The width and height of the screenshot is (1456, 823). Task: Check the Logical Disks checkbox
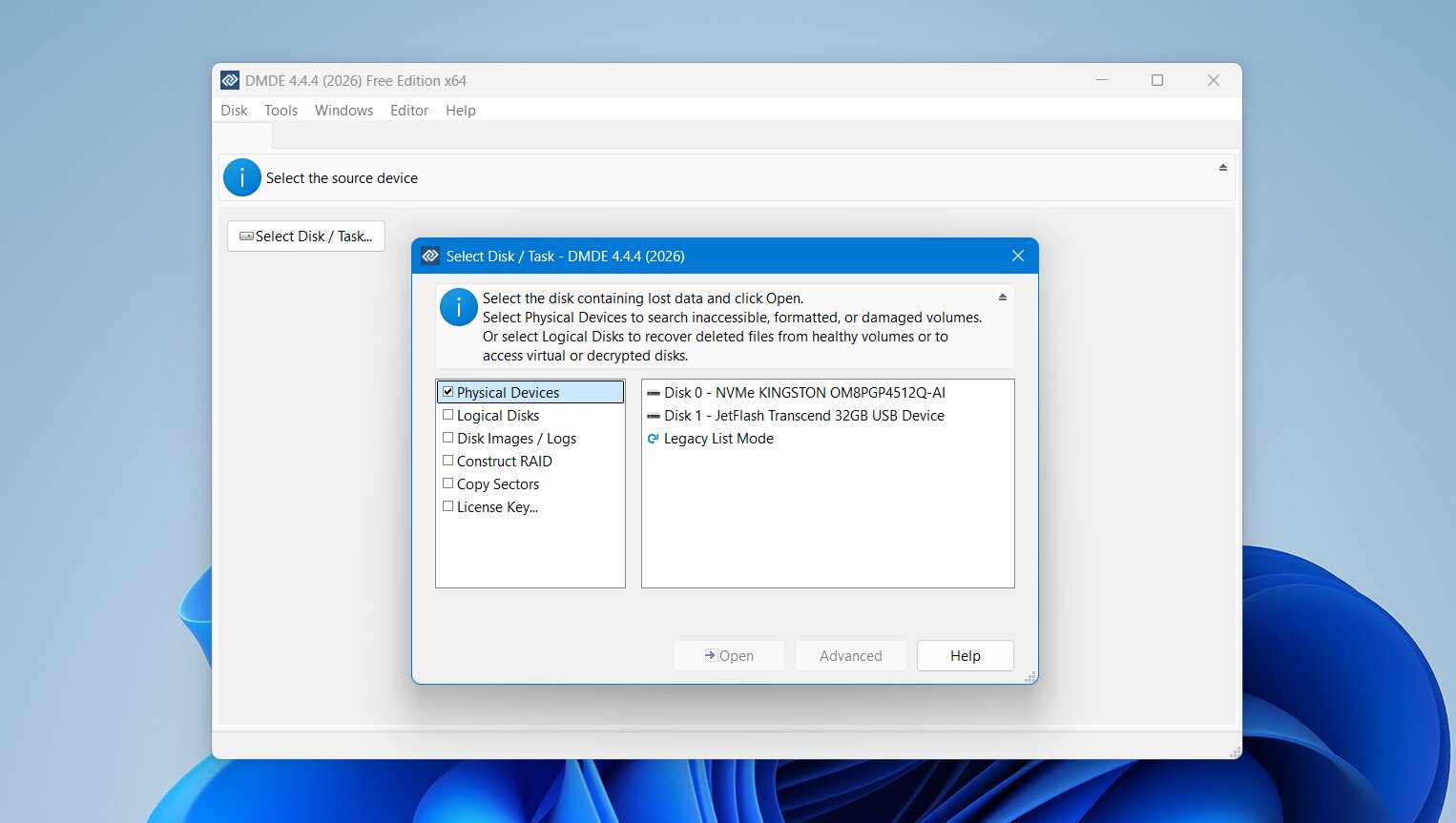tap(447, 415)
